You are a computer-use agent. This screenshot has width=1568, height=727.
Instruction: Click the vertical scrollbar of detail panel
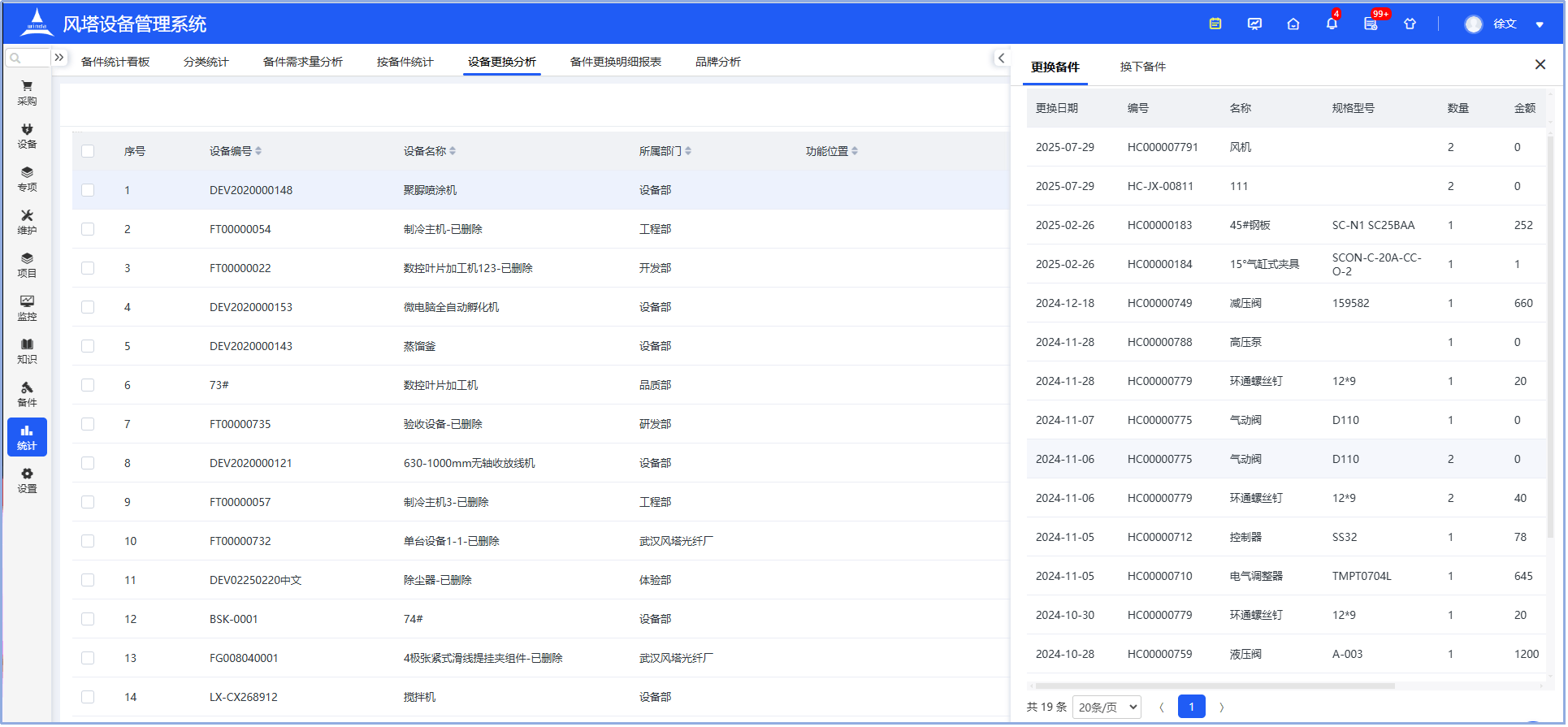[x=1550, y=337]
